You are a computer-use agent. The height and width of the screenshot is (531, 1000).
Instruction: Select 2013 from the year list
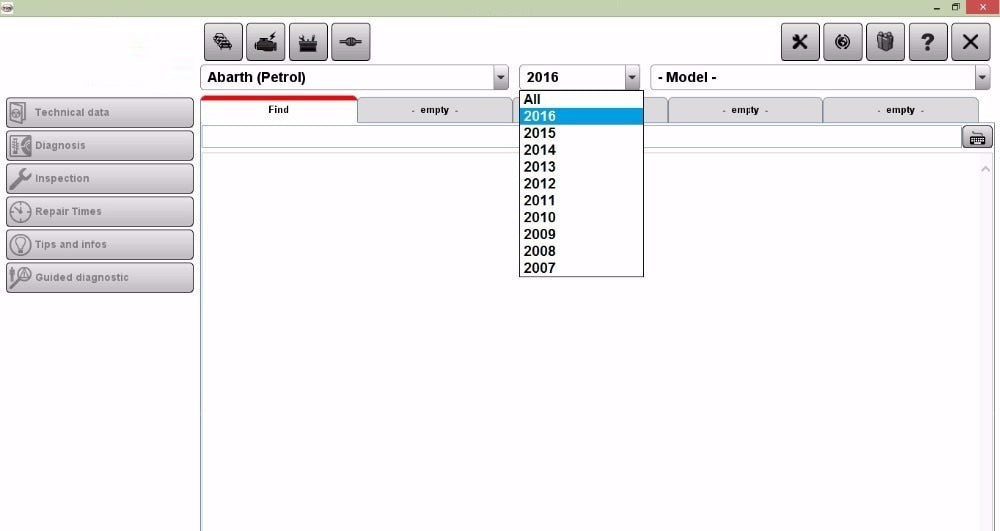coord(540,167)
